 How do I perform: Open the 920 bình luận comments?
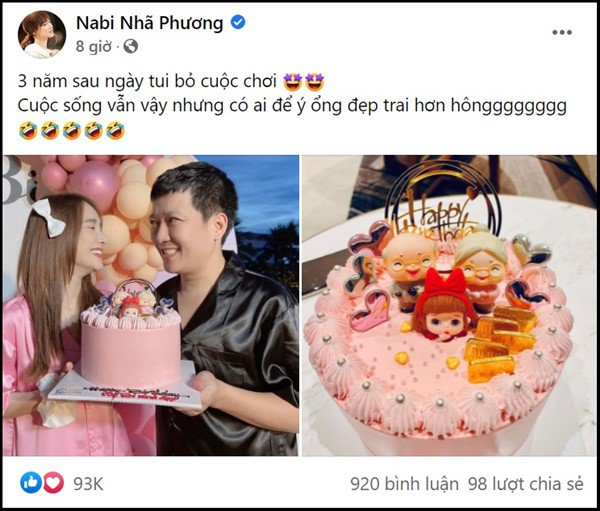coord(404,484)
